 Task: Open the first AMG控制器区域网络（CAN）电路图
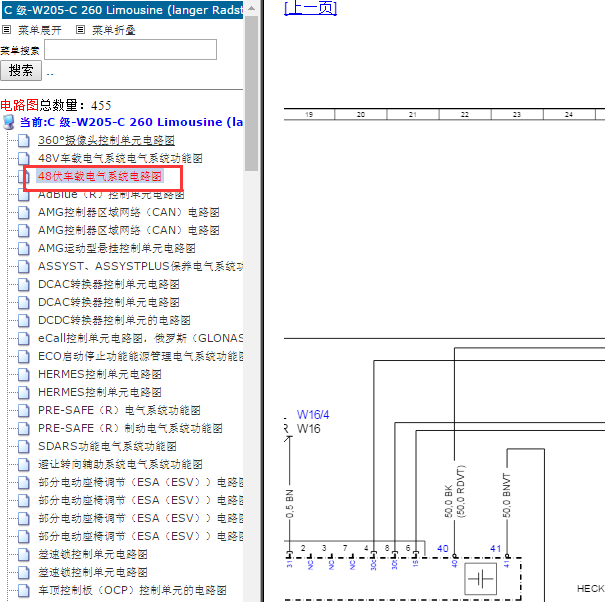coord(128,212)
